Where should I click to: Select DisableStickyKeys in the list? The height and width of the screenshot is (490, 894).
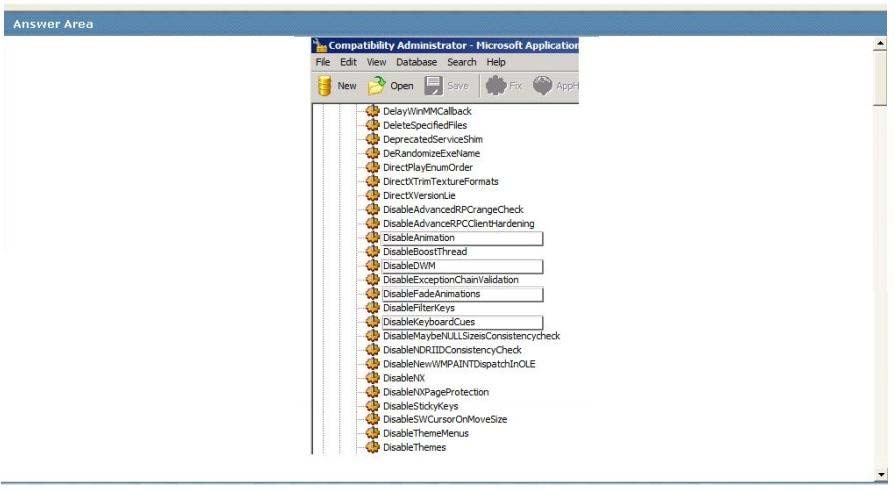tap(420, 406)
